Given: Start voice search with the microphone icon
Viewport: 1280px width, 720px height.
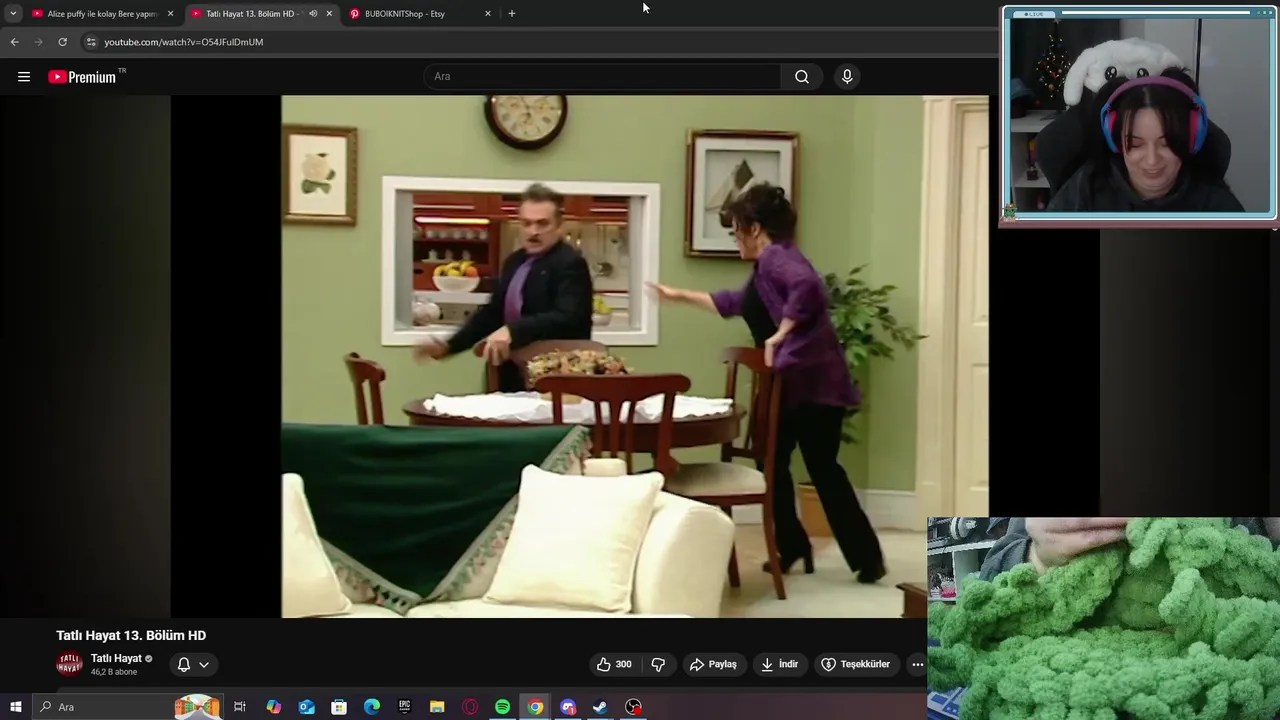Looking at the screenshot, I should tap(847, 77).
